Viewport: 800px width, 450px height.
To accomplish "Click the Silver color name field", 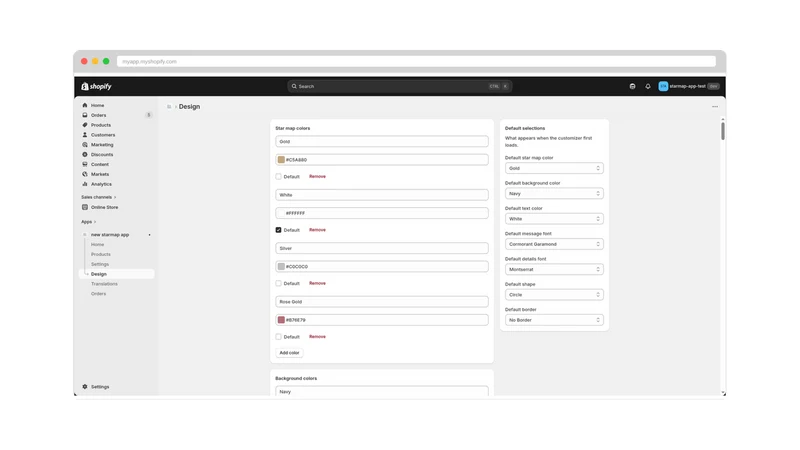I will [382, 248].
